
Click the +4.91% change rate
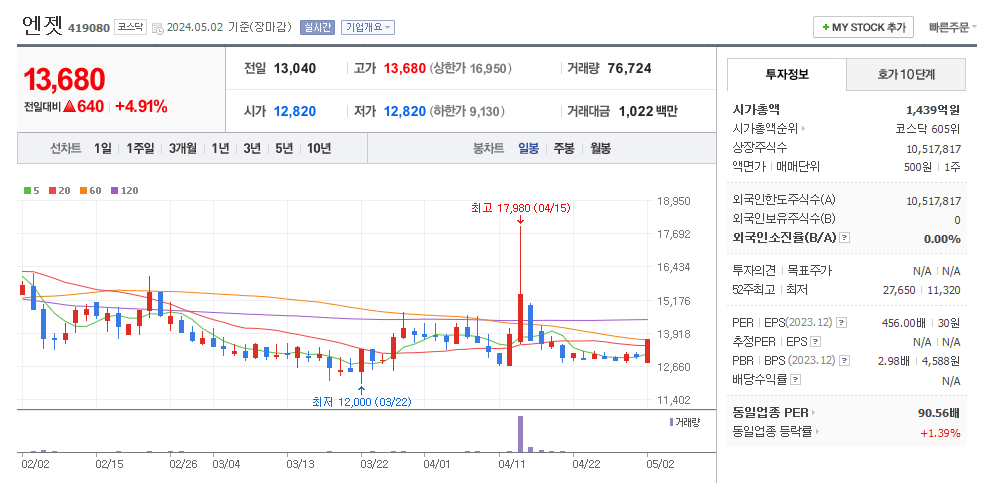[x=141, y=107]
